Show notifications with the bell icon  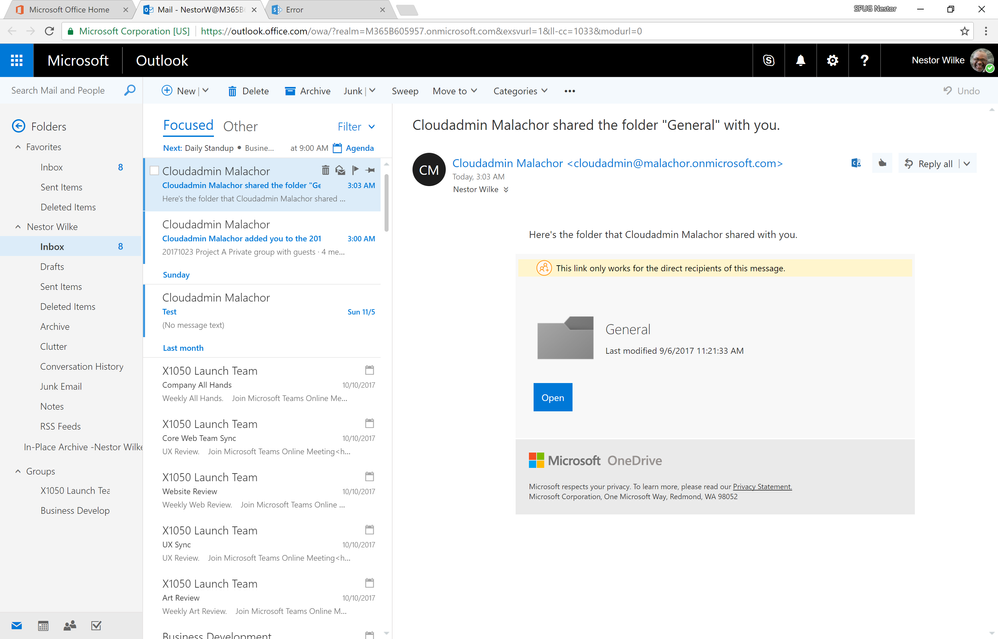tap(800, 60)
